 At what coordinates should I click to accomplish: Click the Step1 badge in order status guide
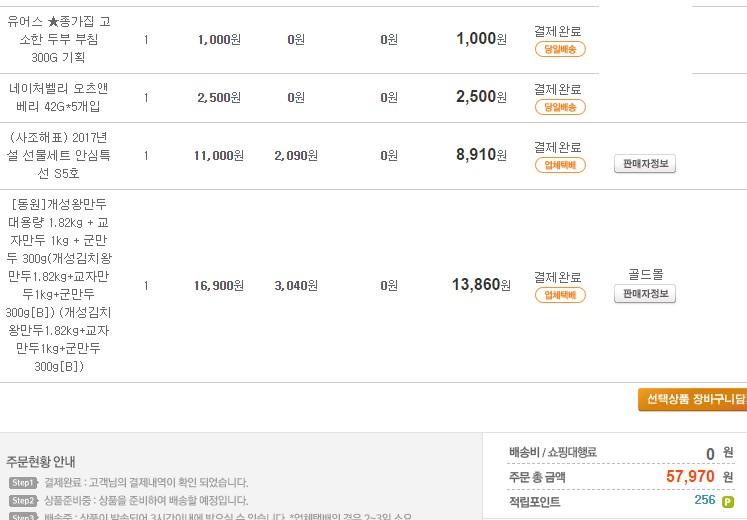23,483
